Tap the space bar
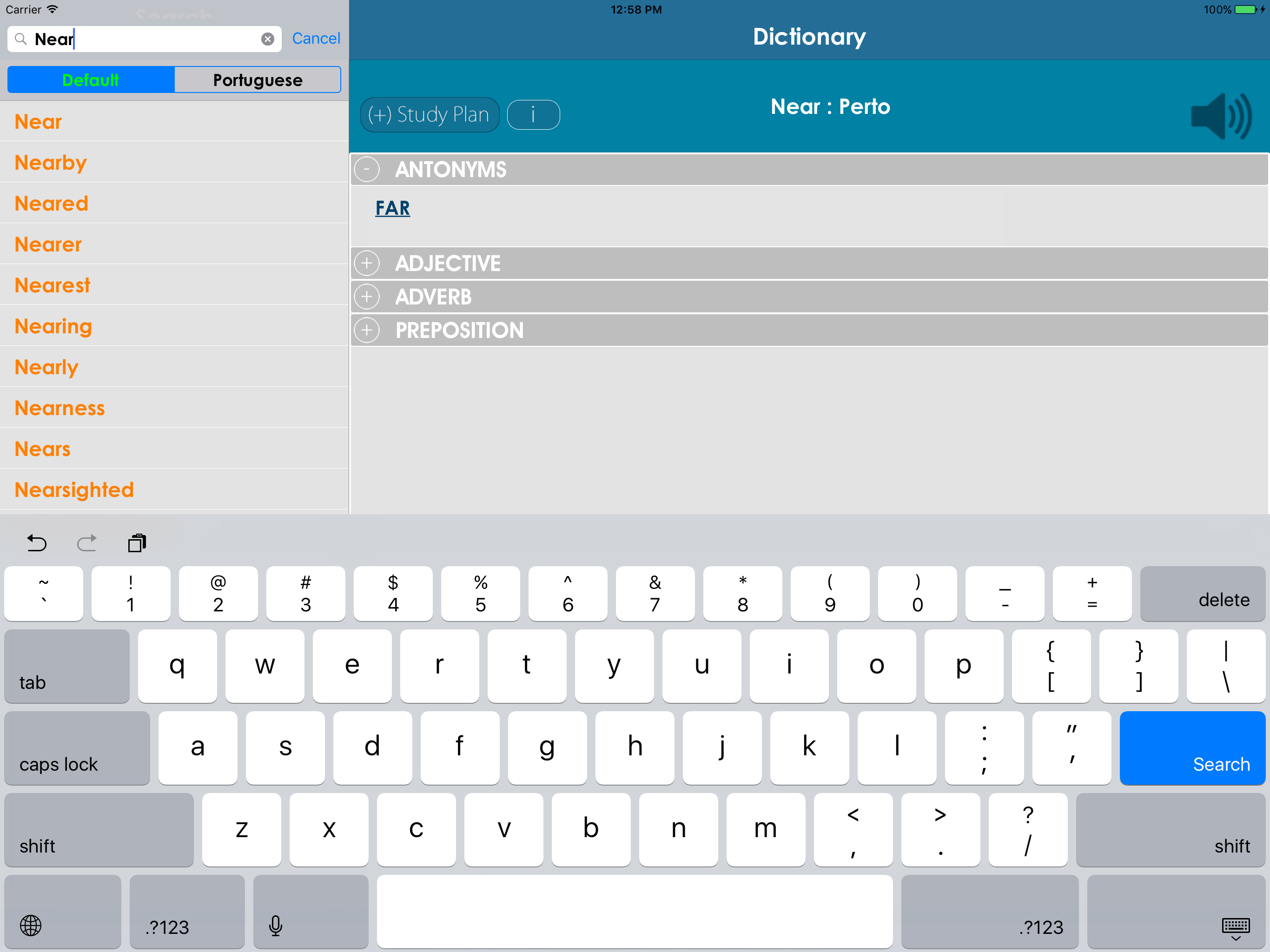The width and height of the screenshot is (1270, 952). (x=635, y=912)
